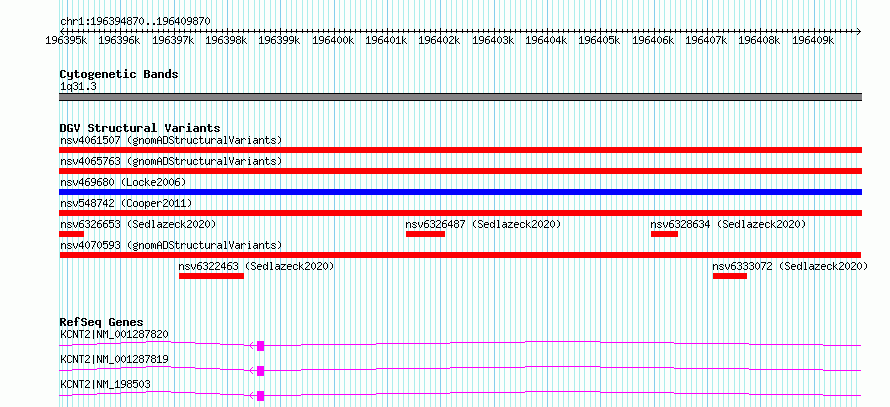
Task: Click the nsv6333072 Sedlazeck2020 label
Action: point(790,266)
